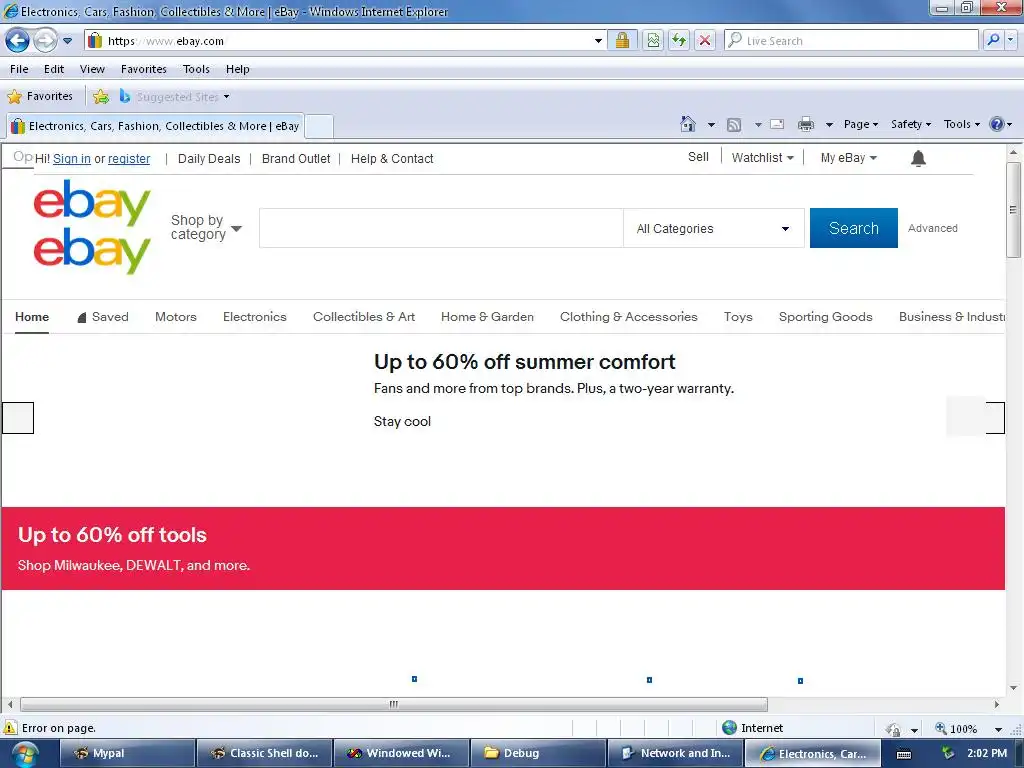Open the Safety command menu
The height and width of the screenshot is (768, 1024).
click(911, 124)
